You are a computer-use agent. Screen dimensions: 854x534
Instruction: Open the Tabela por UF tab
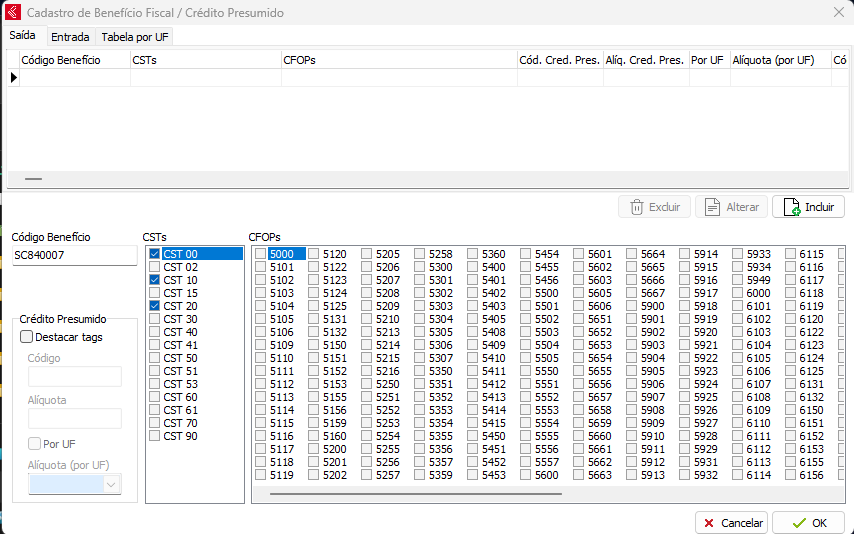pos(134,37)
